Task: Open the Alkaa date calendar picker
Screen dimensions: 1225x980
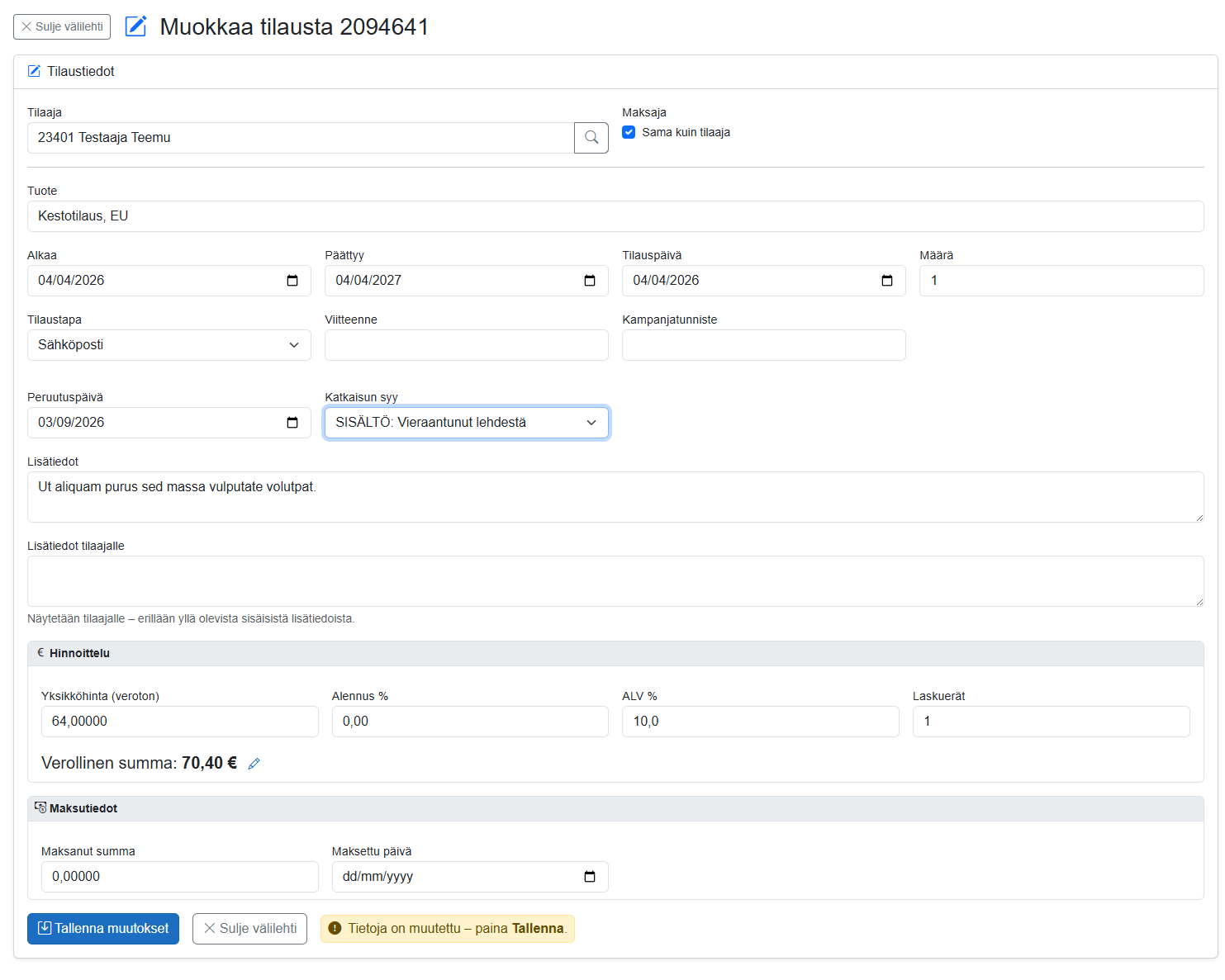Action: pos(292,281)
